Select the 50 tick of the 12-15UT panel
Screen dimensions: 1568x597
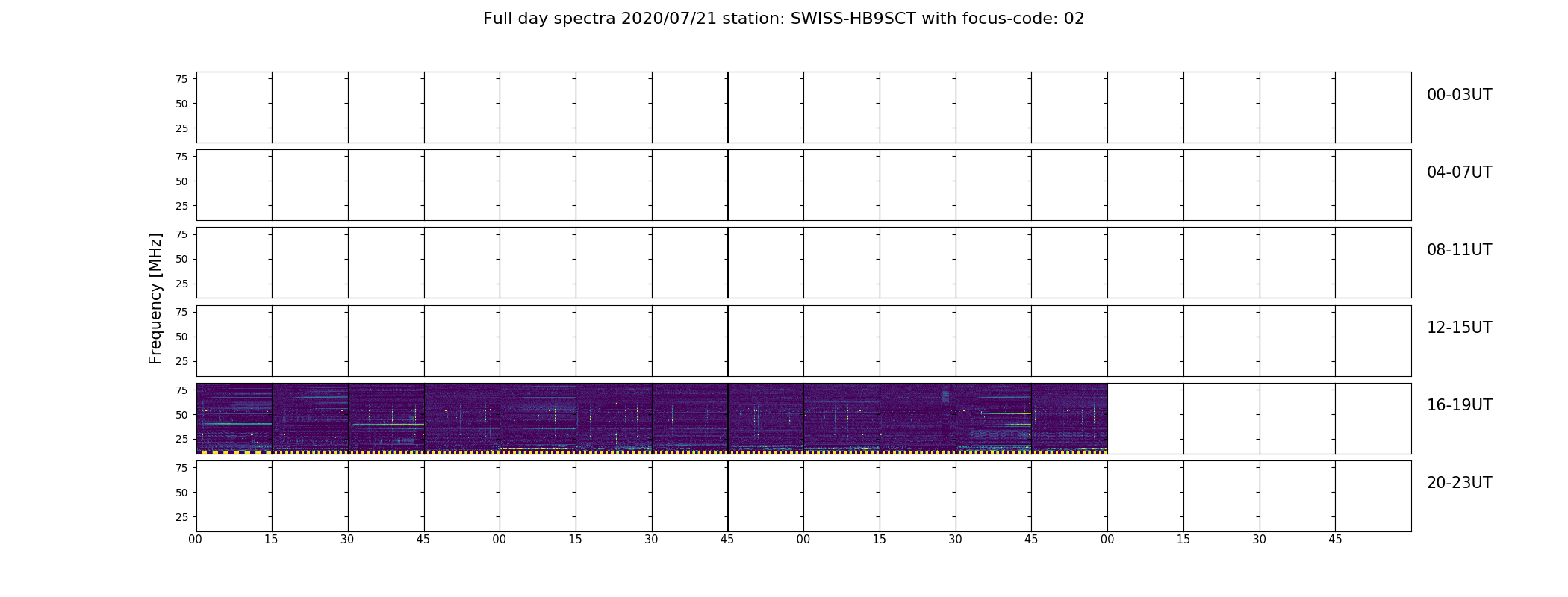coord(181,337)
